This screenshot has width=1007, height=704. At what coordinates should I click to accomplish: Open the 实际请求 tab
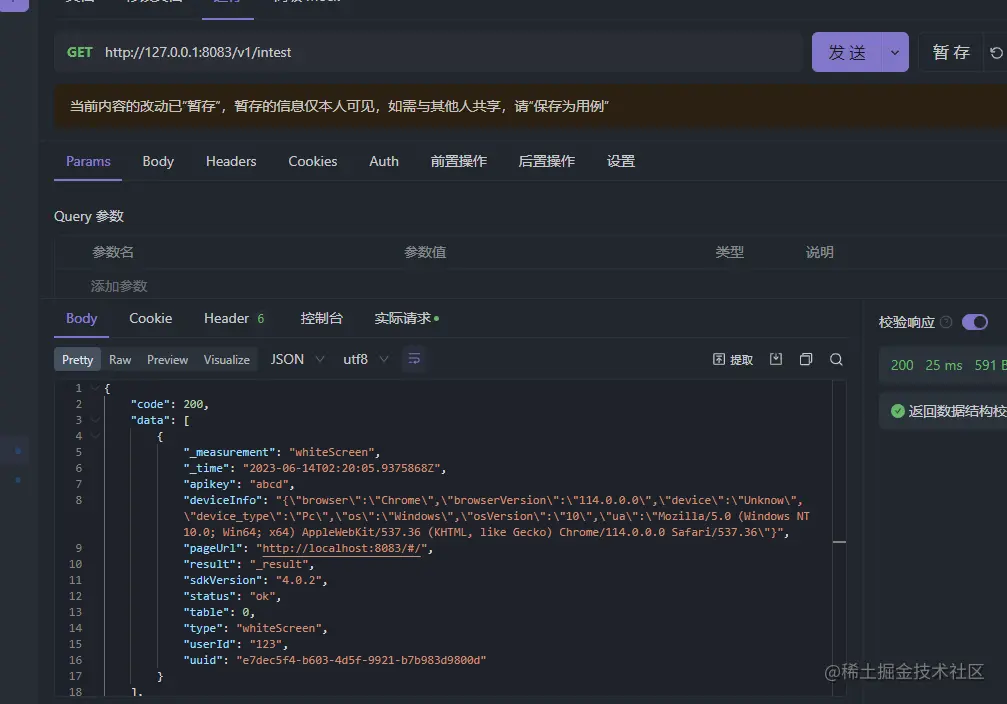[407, 319]
